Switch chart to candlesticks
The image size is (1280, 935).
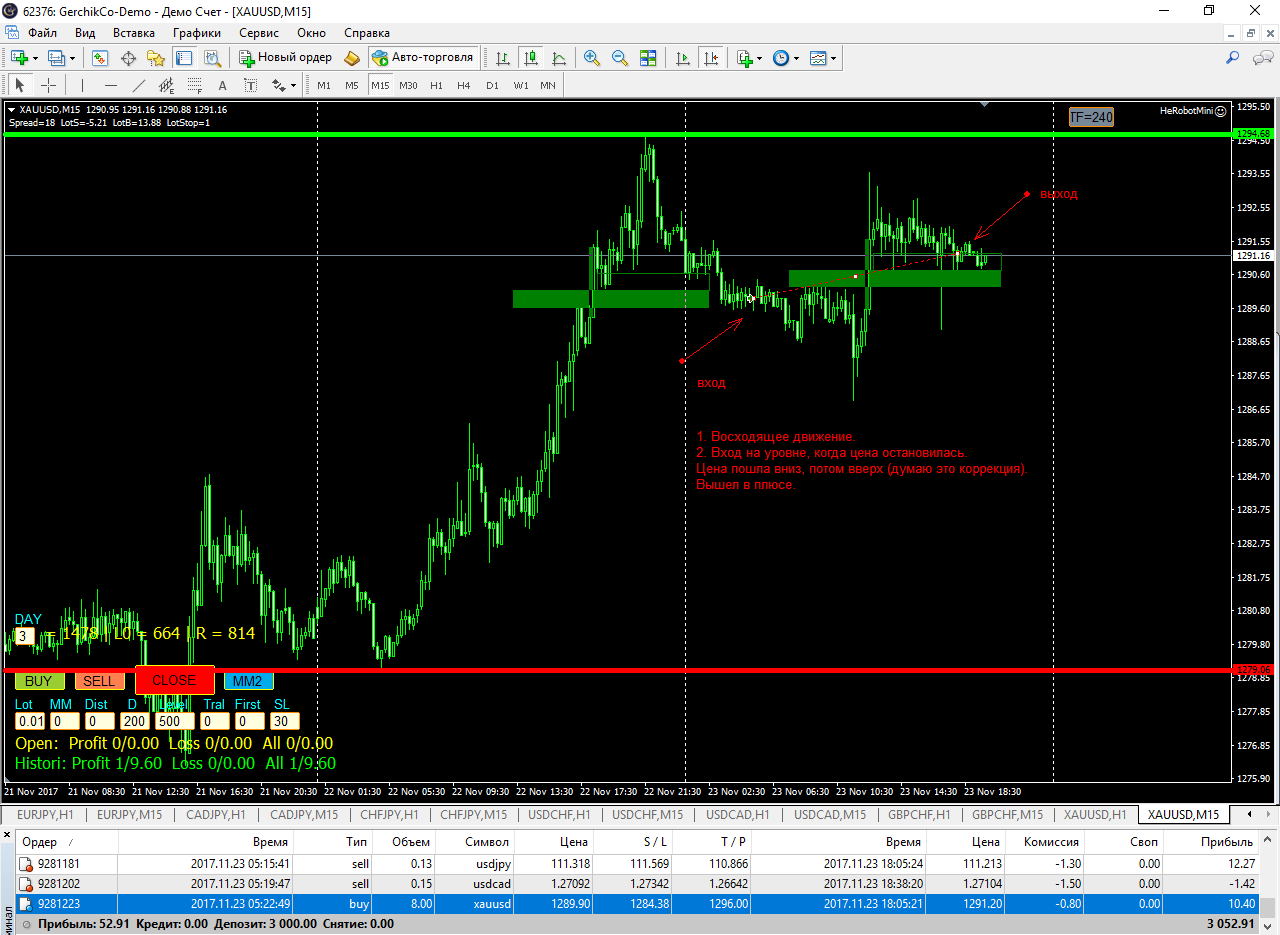530,58
